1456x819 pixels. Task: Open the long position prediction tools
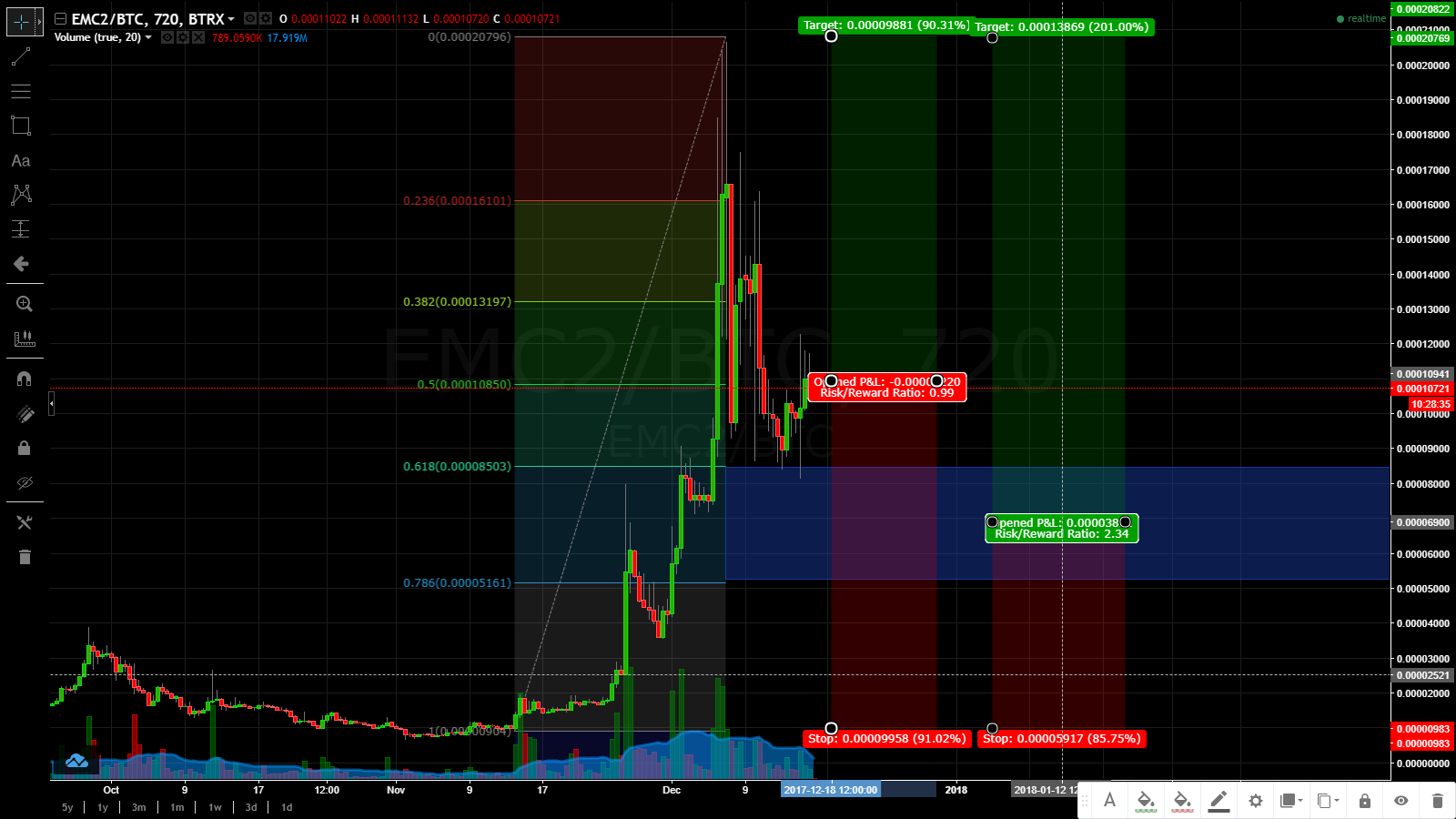click(x=21, y=229)
